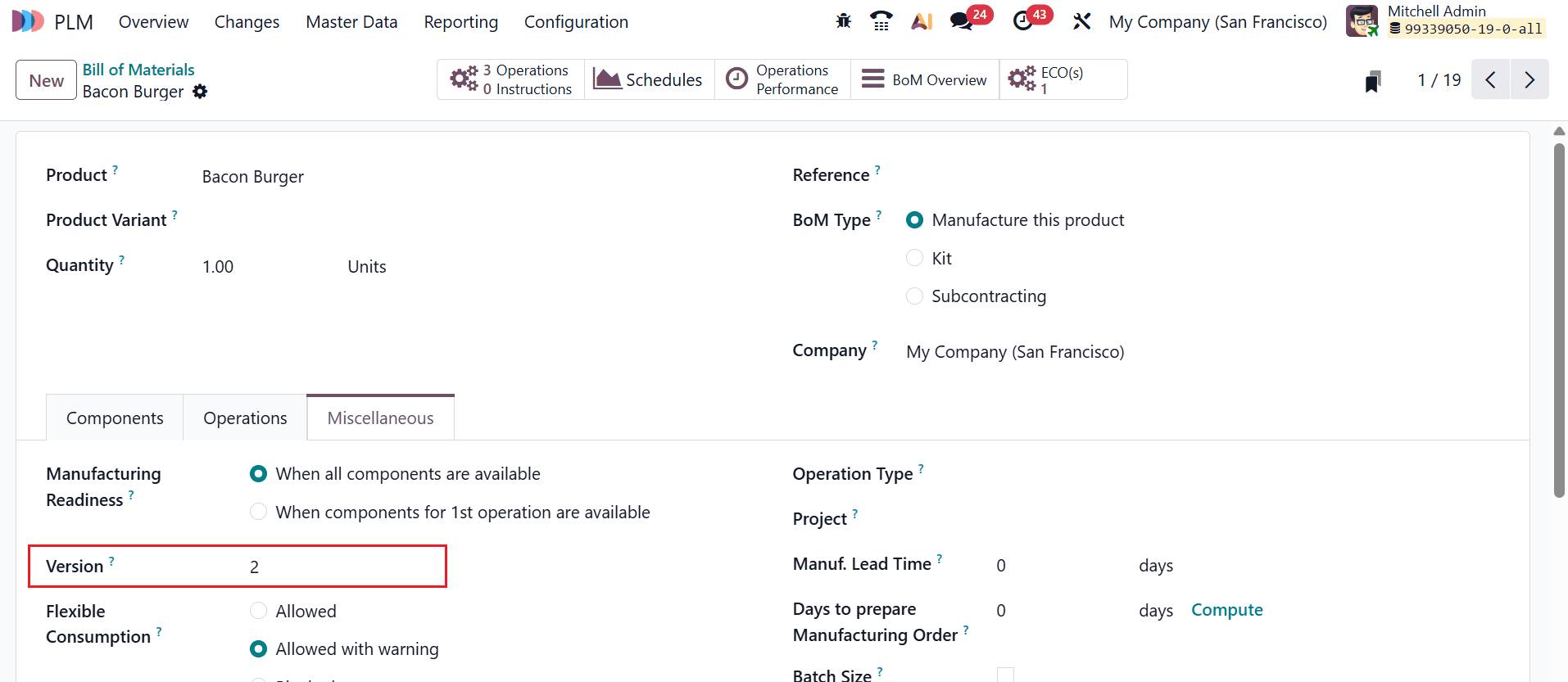1568x682 pixels.
Task: Open the debug bug icon menu
Action: tap(844, 21)
